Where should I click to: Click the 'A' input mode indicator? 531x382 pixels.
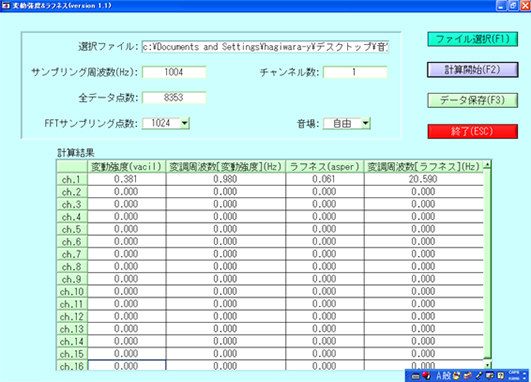(439, 376)
